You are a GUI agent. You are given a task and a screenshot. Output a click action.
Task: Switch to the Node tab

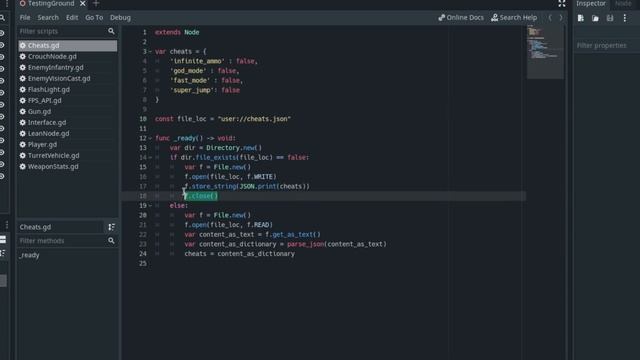[623, 4]
